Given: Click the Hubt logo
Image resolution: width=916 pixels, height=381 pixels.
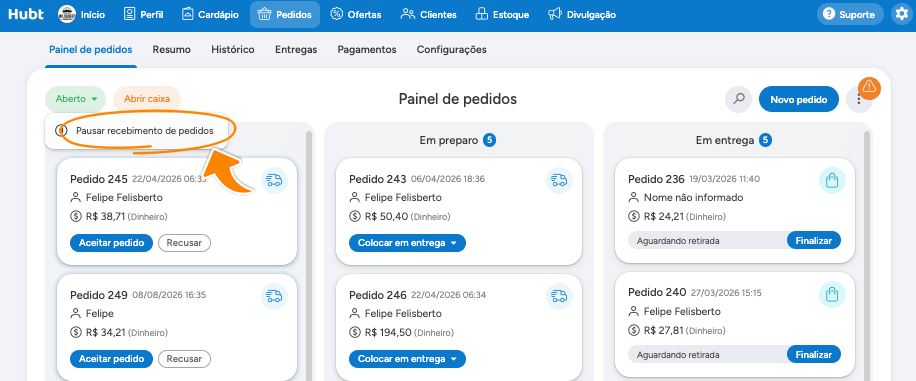Looking at the screenshot, I should click(26, 14).
